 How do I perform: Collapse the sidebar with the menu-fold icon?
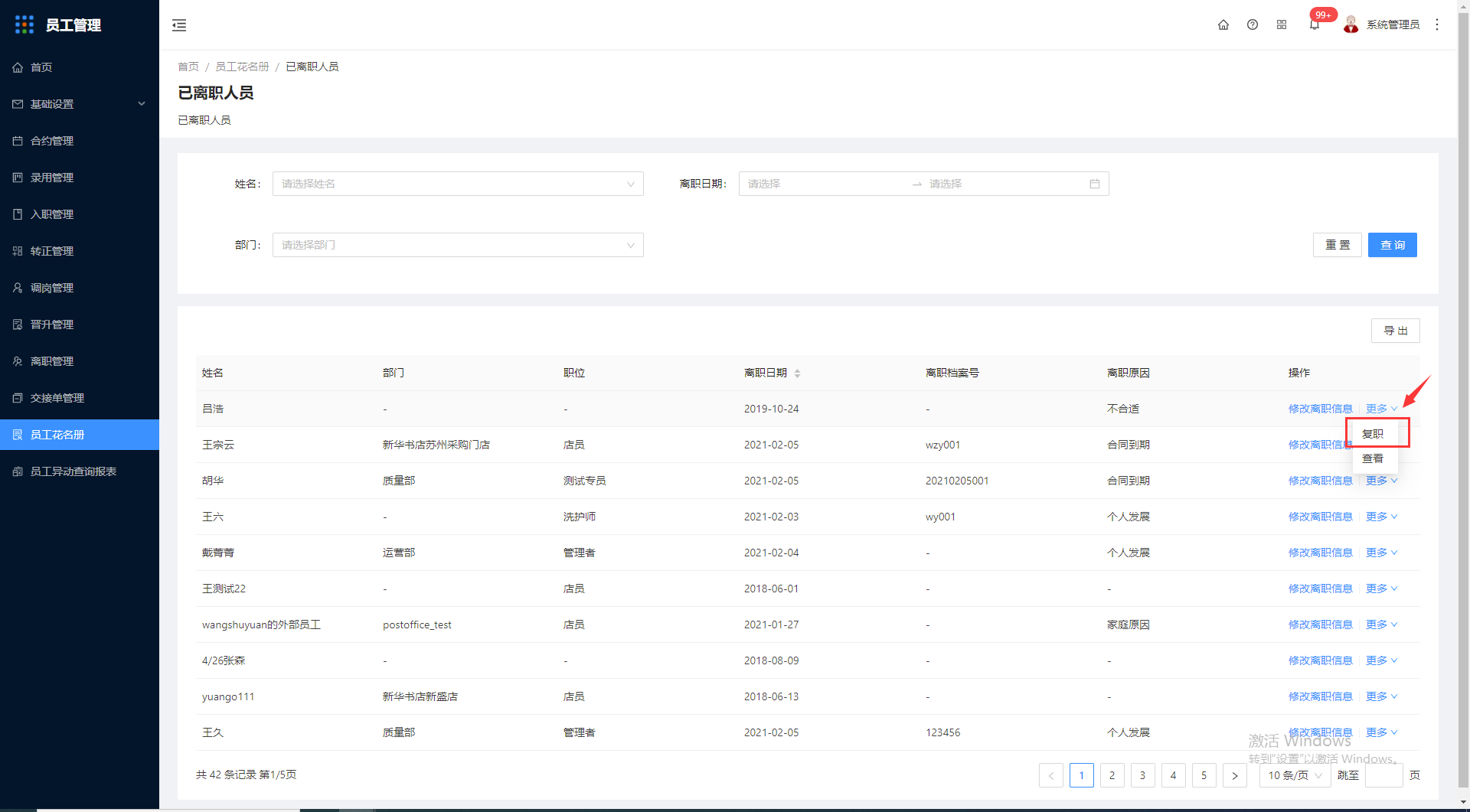point(179,25)
